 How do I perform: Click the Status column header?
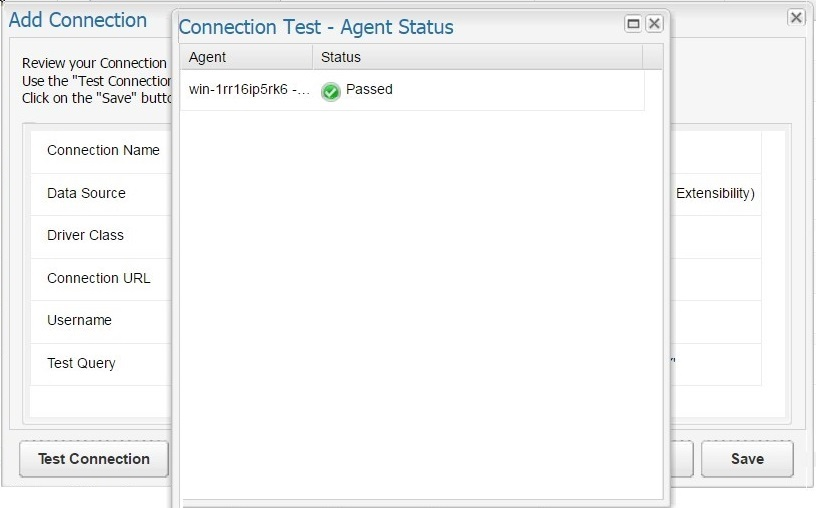476,57
